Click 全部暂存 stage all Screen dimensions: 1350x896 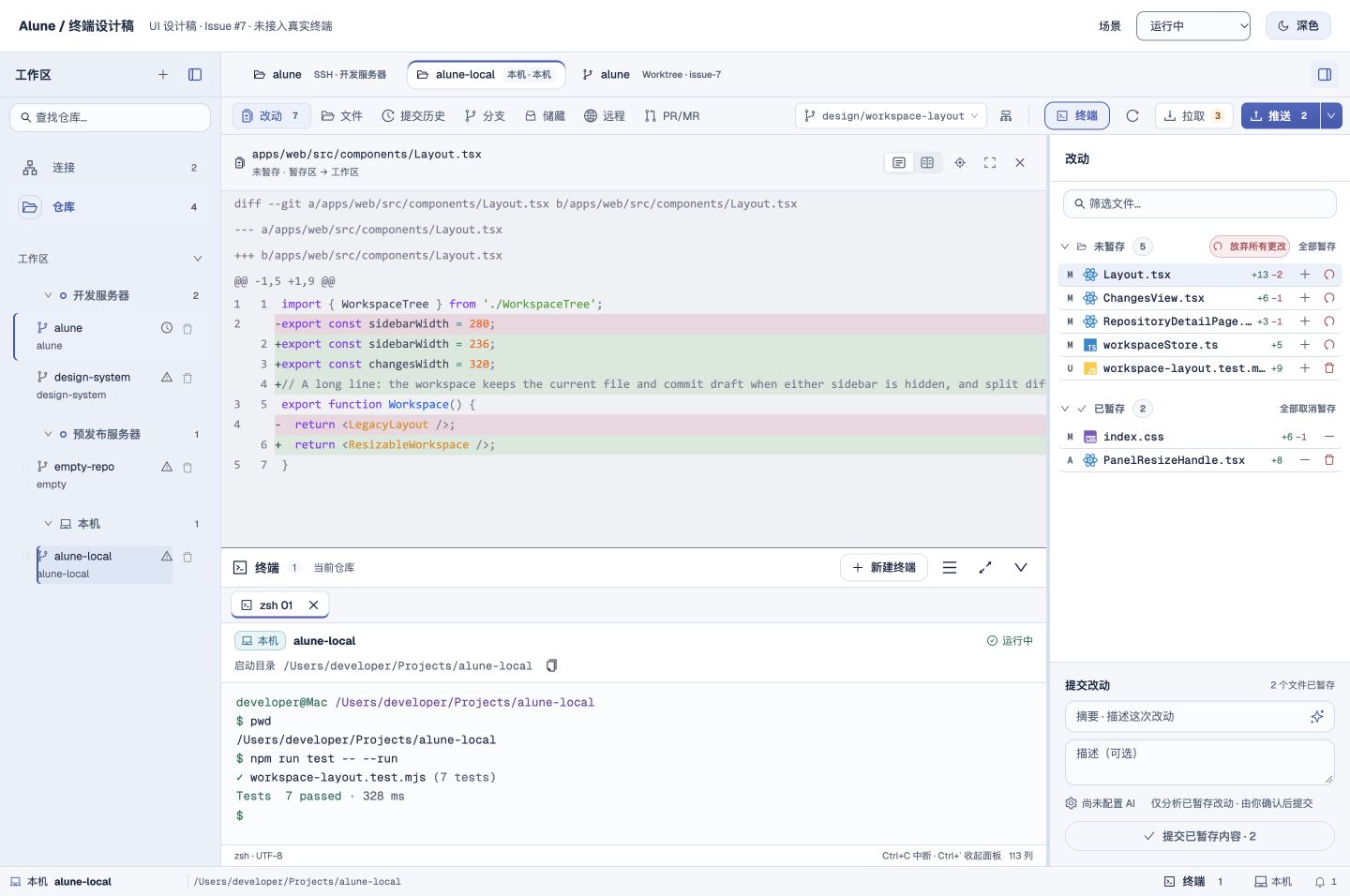pos(1317,246)
